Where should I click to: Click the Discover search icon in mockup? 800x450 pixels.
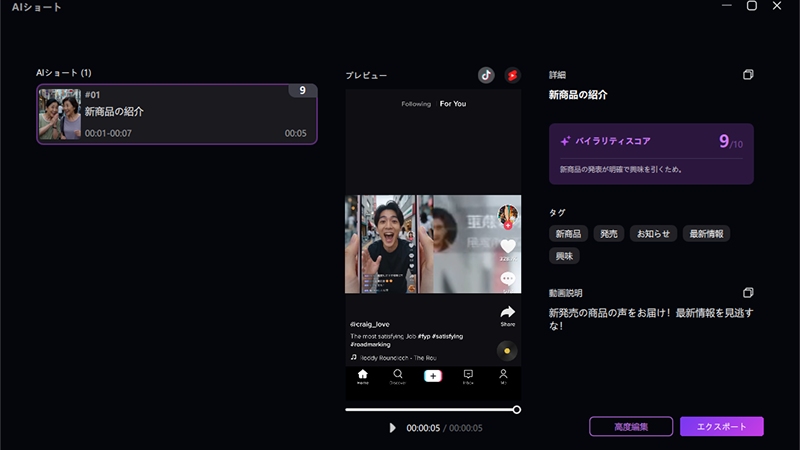click(397, 374)
